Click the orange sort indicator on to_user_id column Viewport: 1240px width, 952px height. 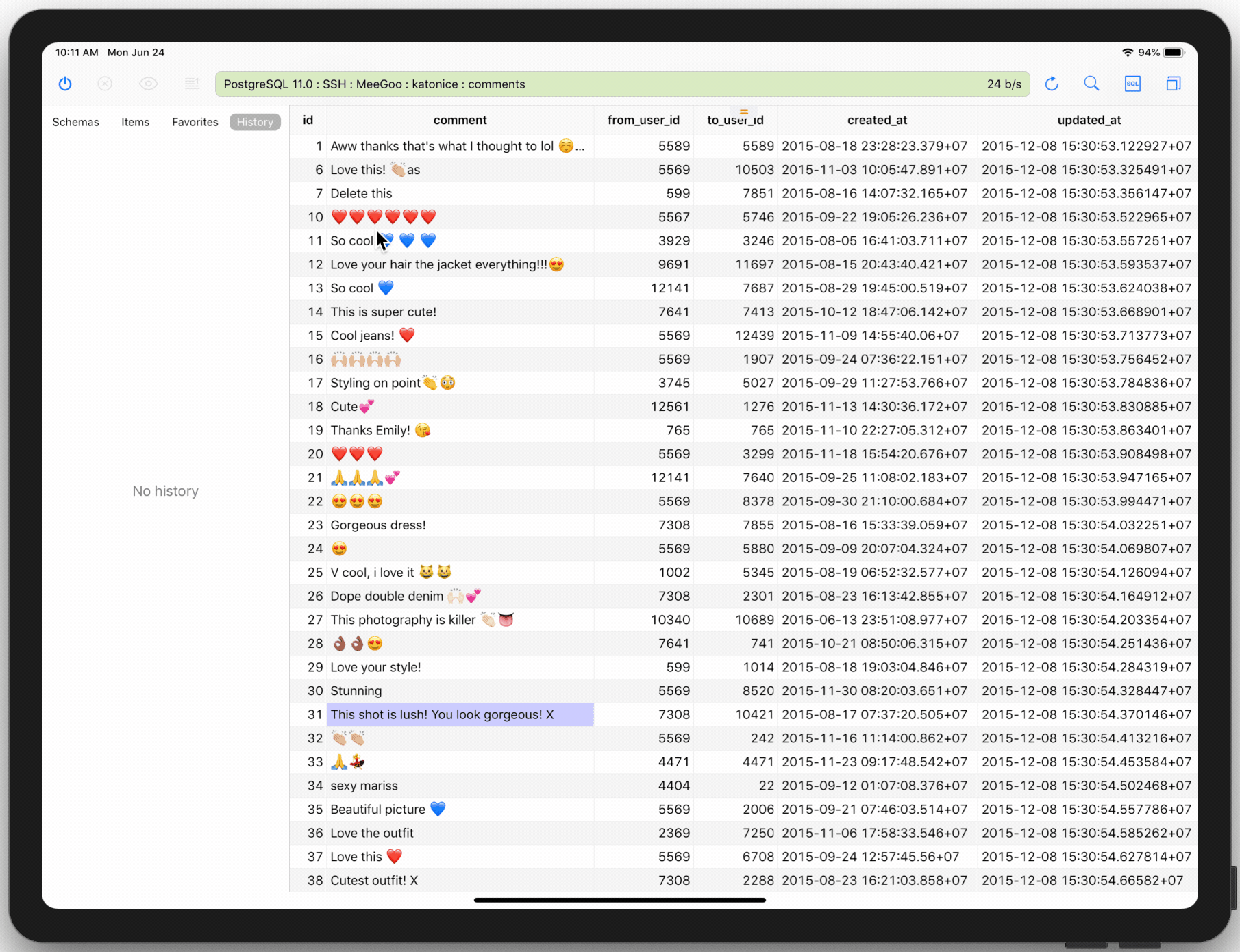click(x=743, y=112)
